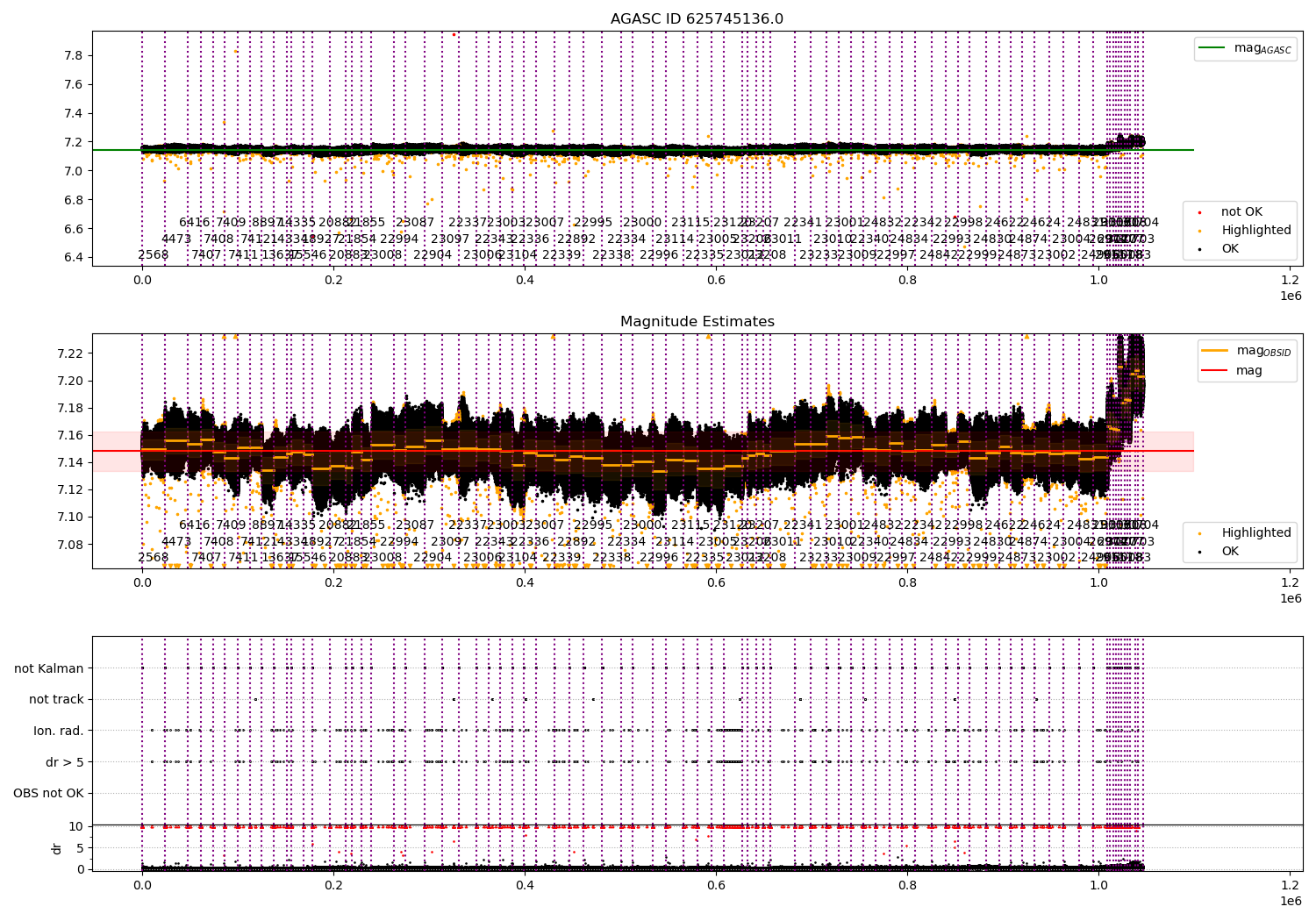Click obsid label 22995 in the top plot
This screenshot has width=1316, height=921.
point(594,223)
